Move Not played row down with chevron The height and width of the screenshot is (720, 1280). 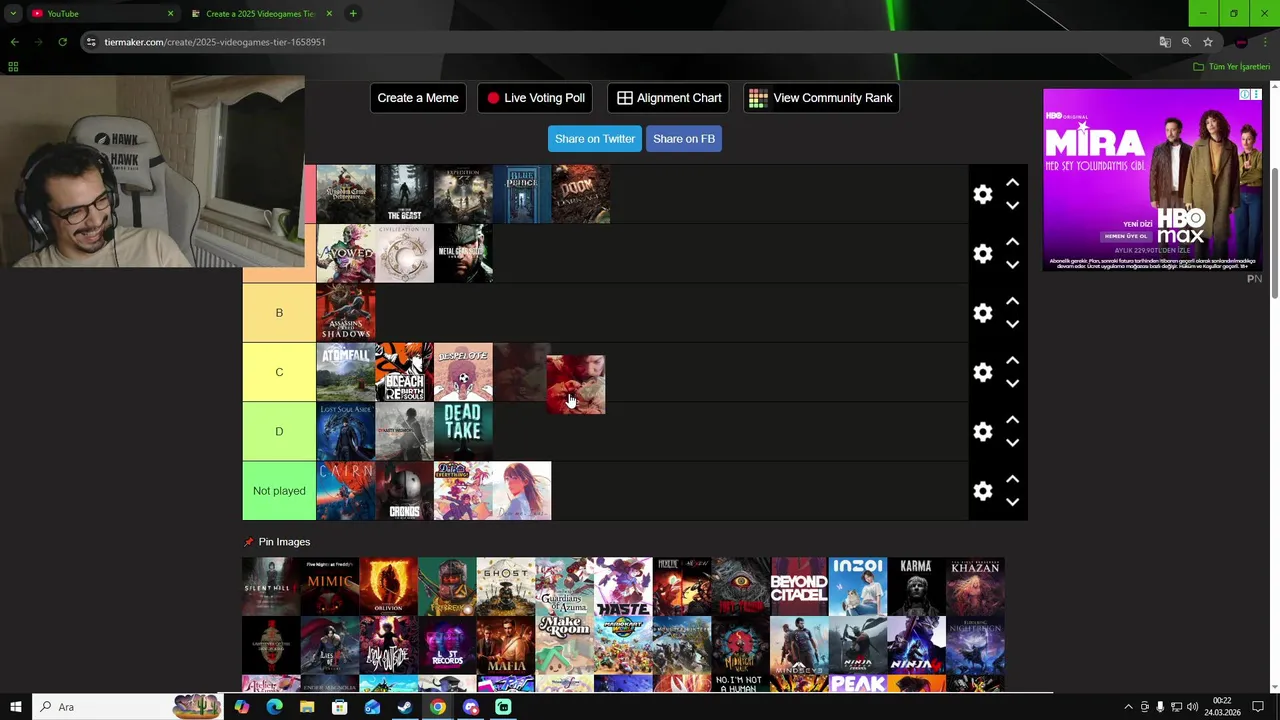click(x=1012, y=502)
